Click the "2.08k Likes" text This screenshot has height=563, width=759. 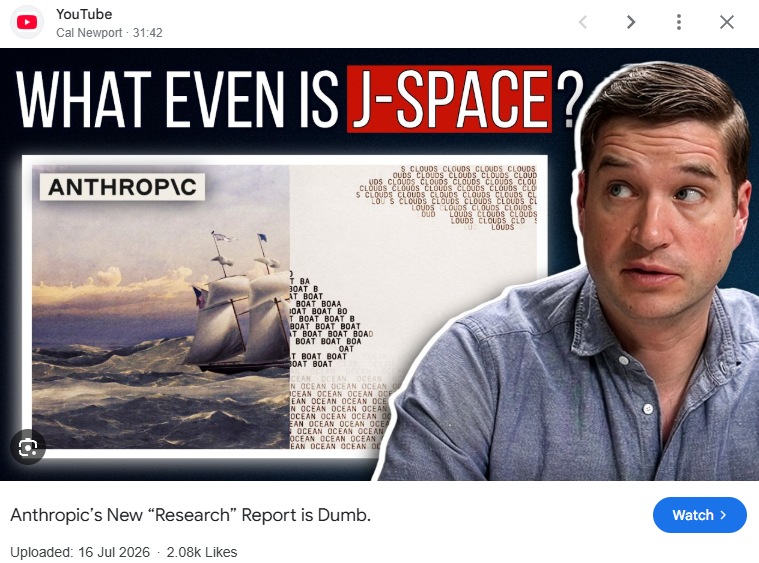tap(202, 552)
